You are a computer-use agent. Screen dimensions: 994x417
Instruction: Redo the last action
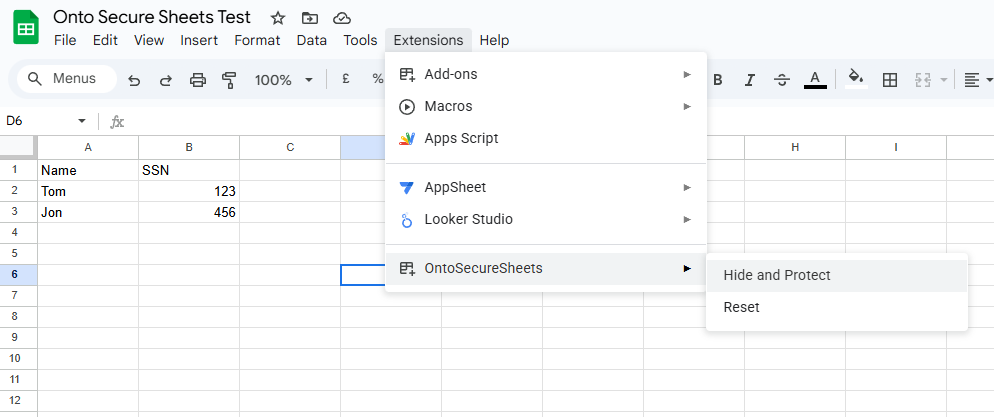tap(165, 80)
